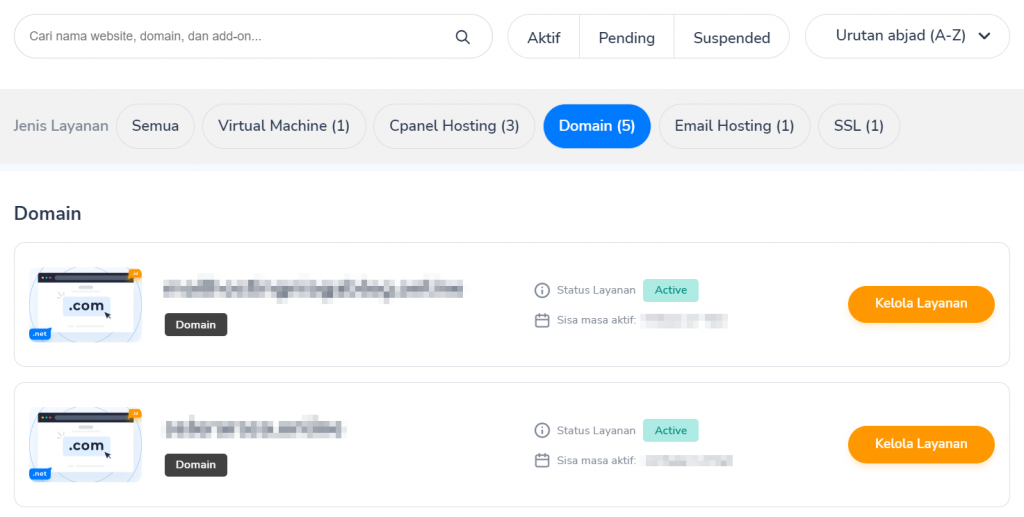
Task: Filter services by Suspended status
Action: pos(731,38)
